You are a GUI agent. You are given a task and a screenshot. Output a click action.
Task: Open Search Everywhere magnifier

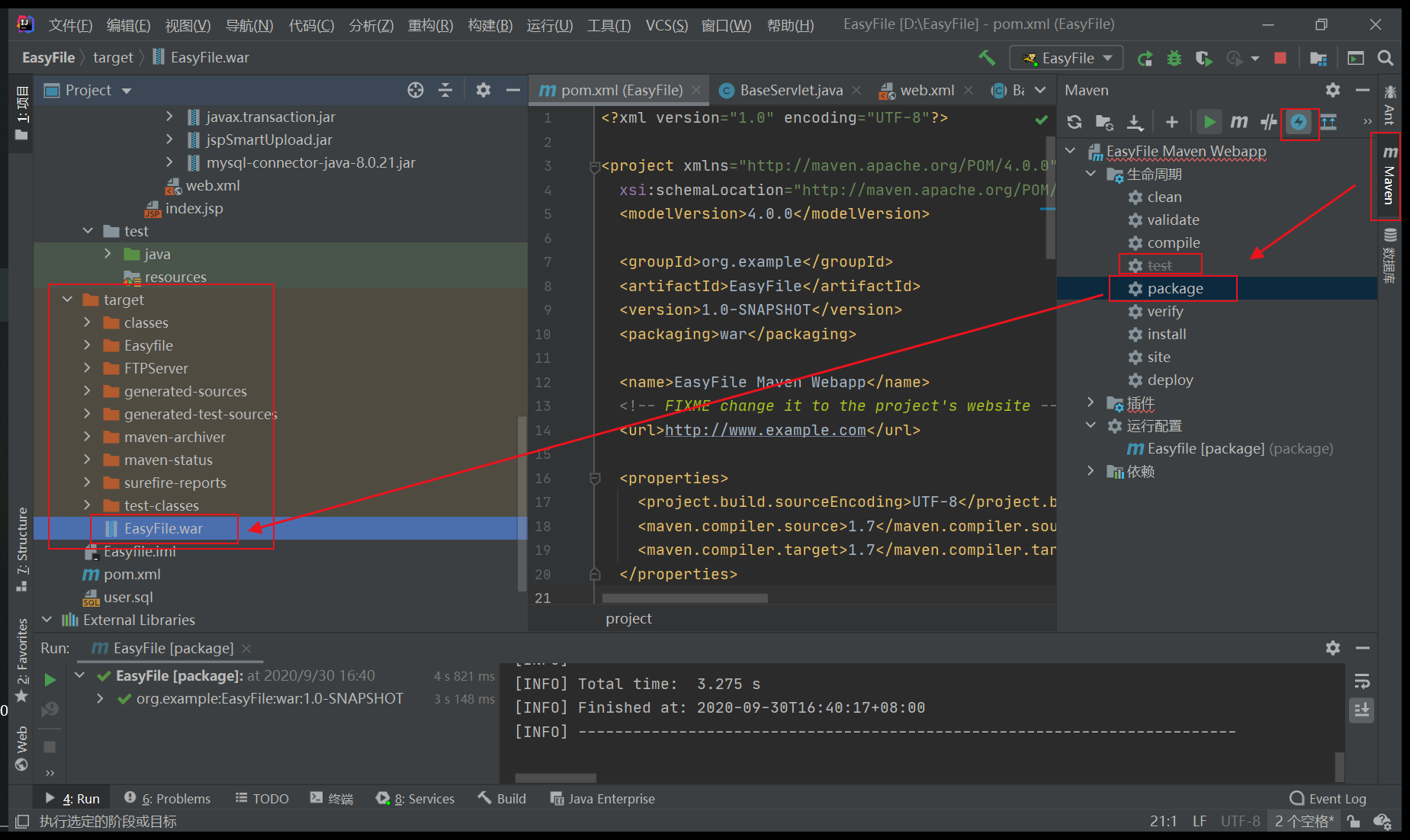pos(1386,58)
